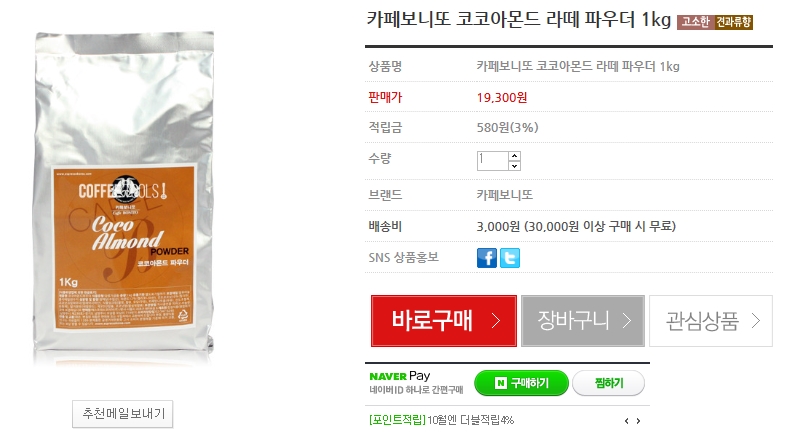Add to wishlist via 관심상품 button
The image size is (792, 445).
click(711, 321)
